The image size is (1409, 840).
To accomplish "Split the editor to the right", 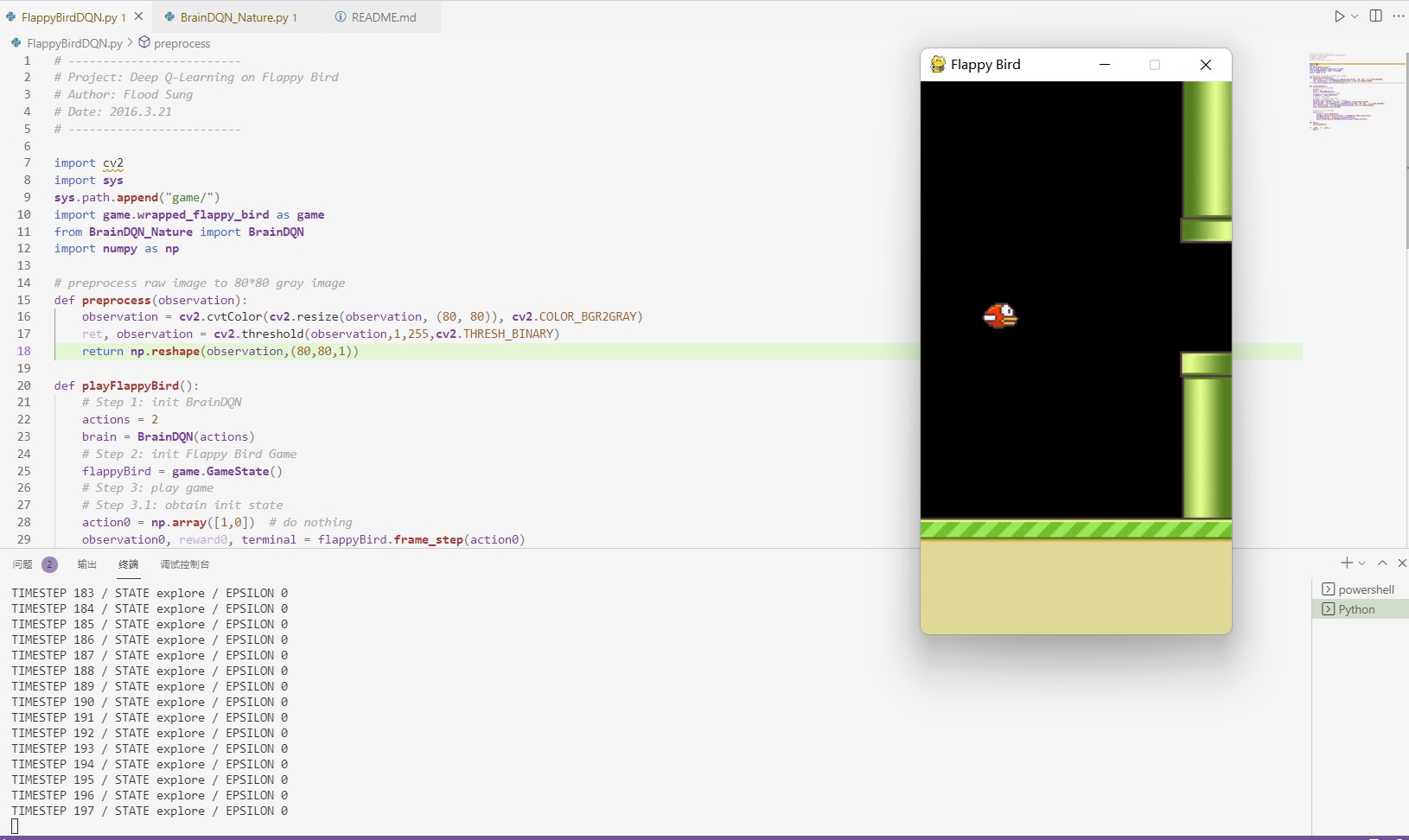I will (1376, 16).
